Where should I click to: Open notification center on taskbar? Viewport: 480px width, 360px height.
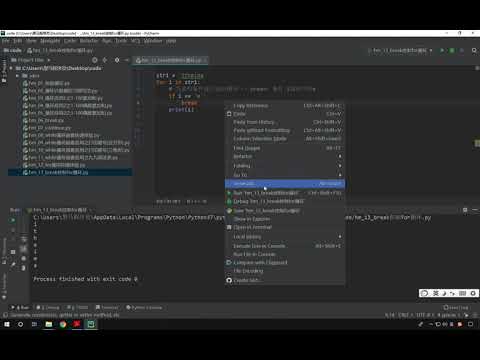point(470,324)
